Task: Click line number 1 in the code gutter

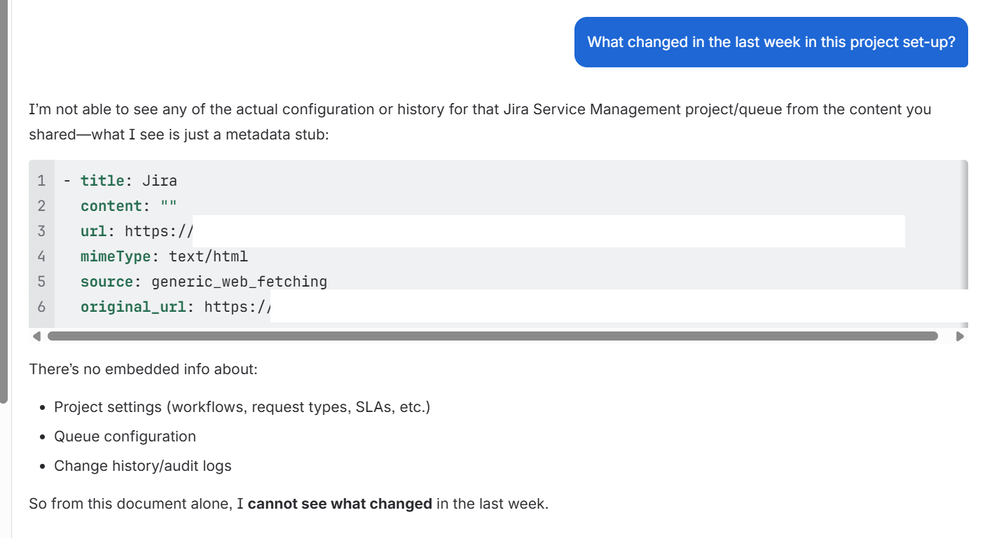Action: pos(41,181)
